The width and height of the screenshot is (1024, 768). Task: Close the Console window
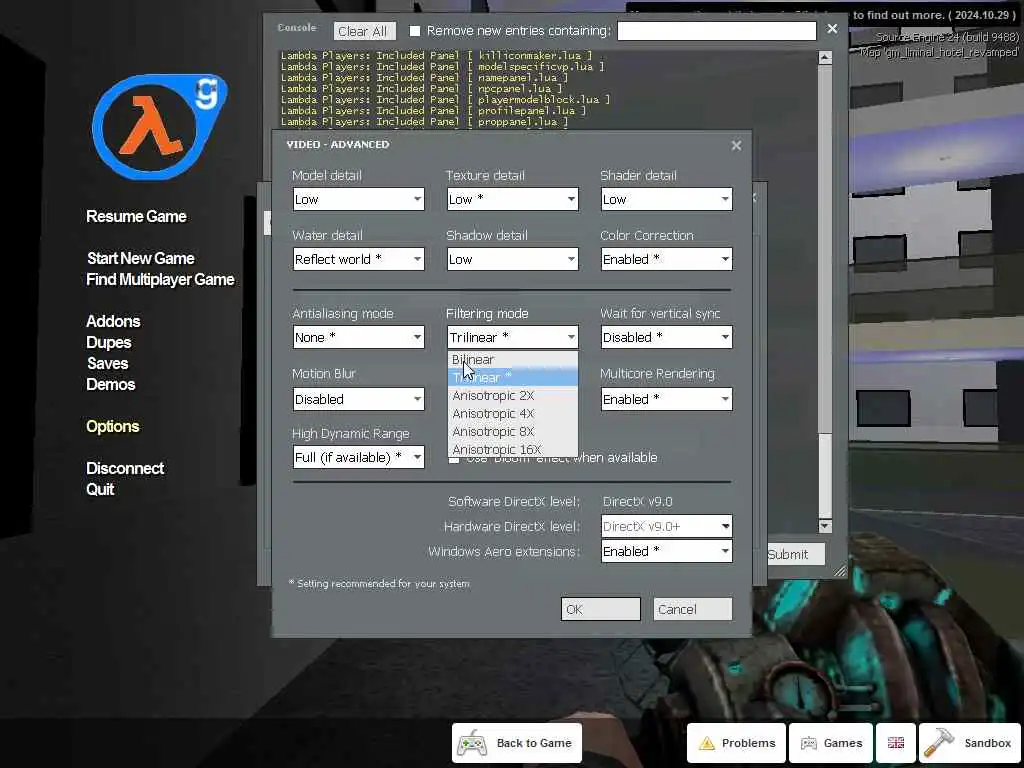832,29
